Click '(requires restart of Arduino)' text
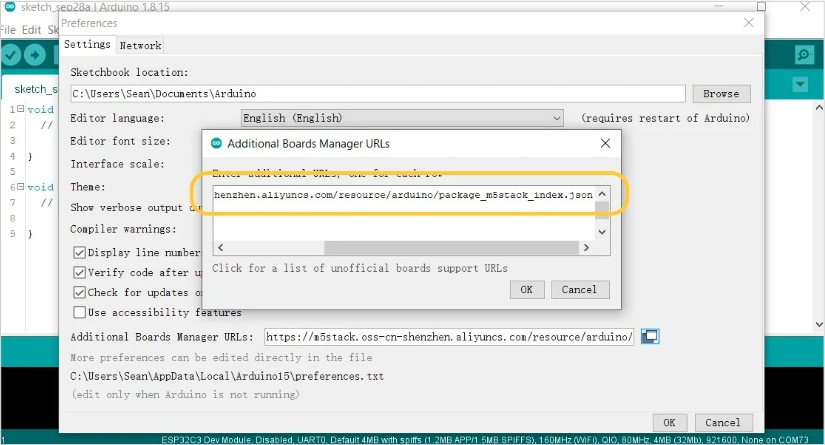 tap(666, 118)
